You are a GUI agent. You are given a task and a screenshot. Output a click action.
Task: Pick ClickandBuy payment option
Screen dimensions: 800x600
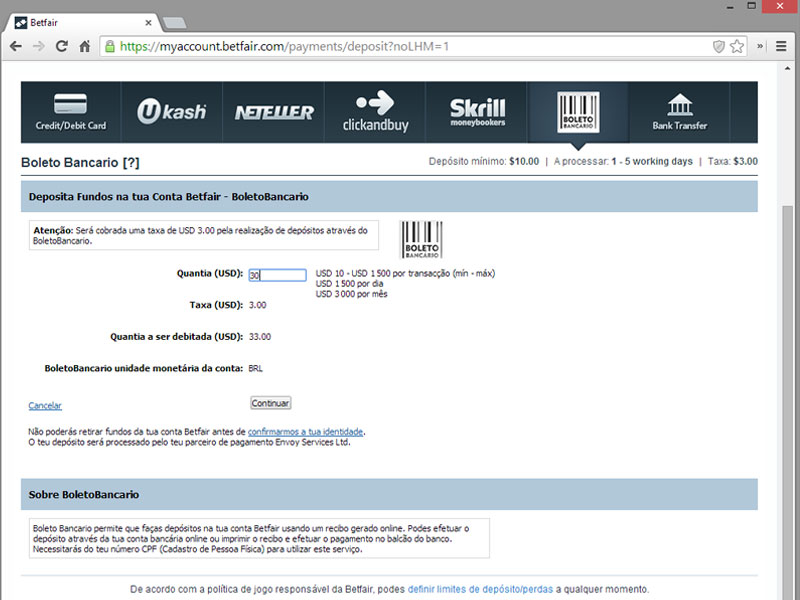tap(375, 112)
